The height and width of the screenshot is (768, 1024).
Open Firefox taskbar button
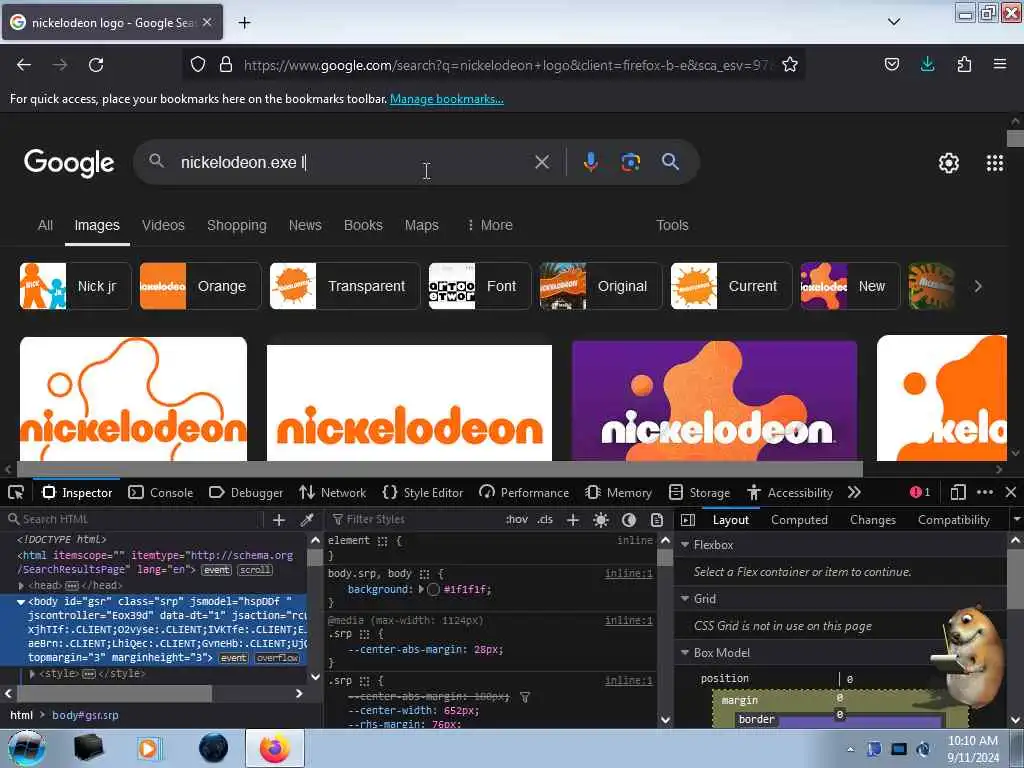click(275, 748)
